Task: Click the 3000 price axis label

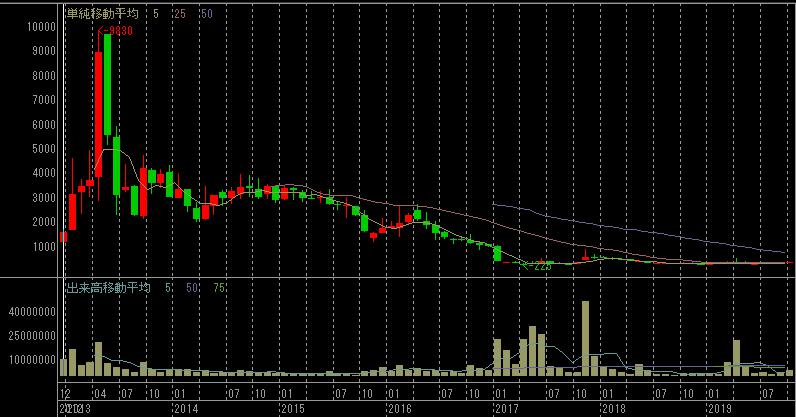Action: point(44,198)
